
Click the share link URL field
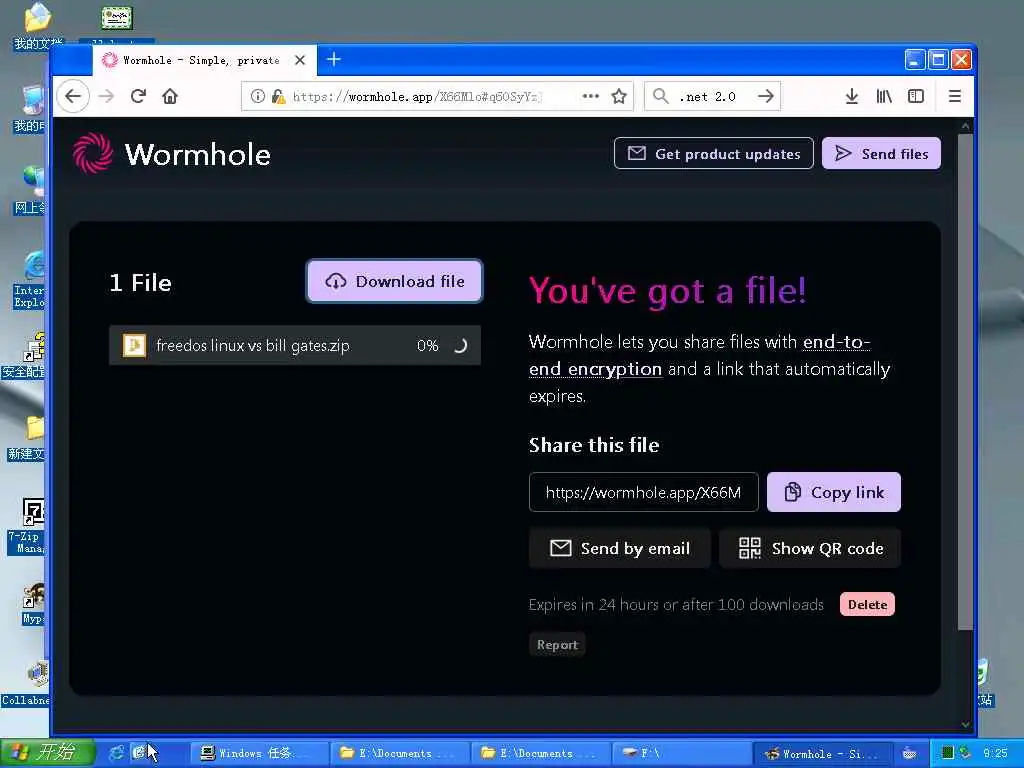tap(643, 492)
